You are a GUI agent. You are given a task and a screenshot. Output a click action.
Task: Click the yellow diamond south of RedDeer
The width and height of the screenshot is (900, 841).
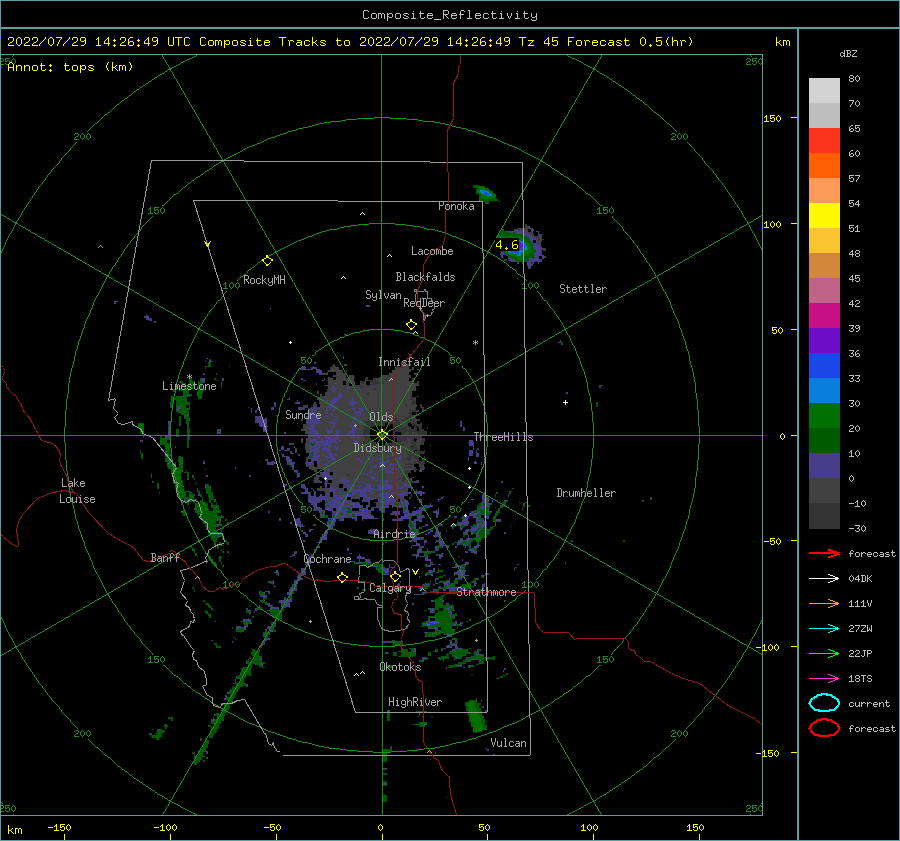point(412,325)
